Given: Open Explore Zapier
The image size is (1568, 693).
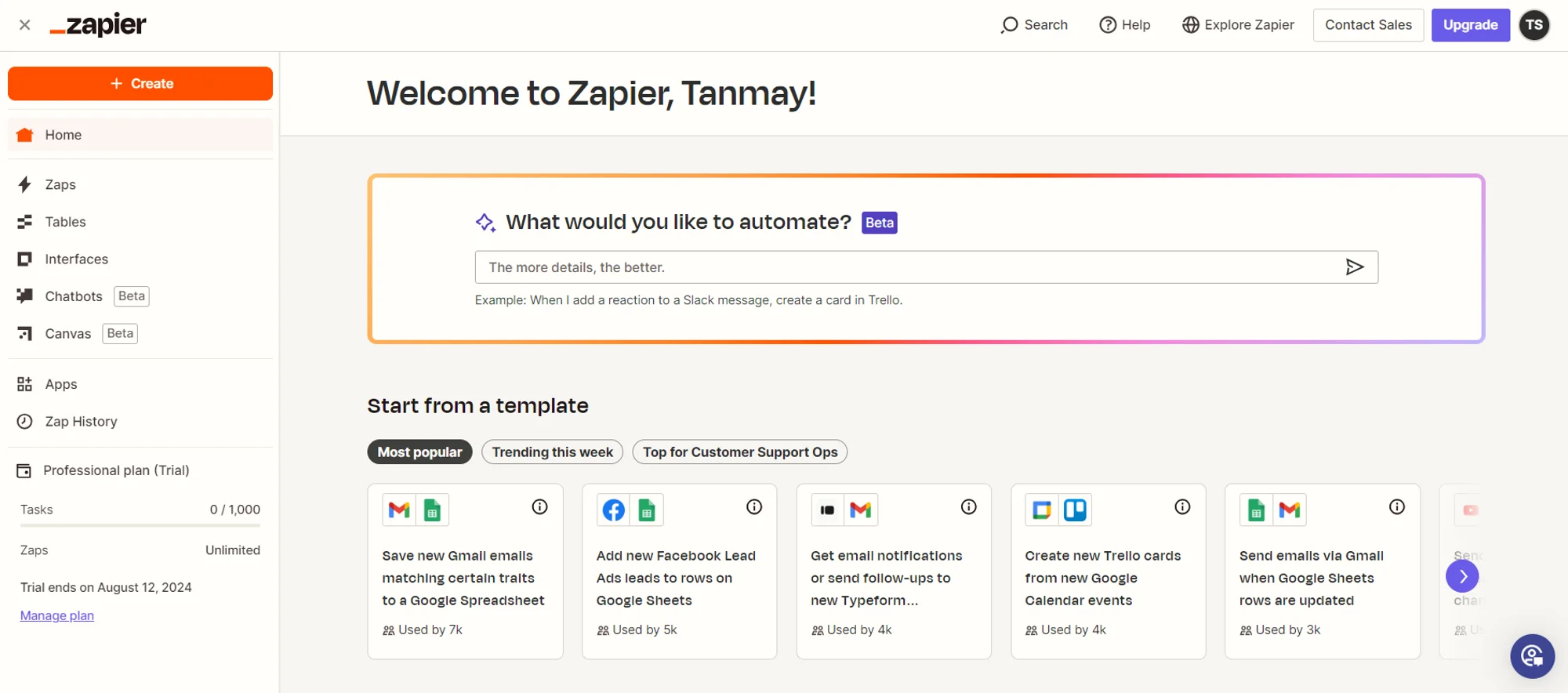Looking at the screenshot, I should point(1239,25).
